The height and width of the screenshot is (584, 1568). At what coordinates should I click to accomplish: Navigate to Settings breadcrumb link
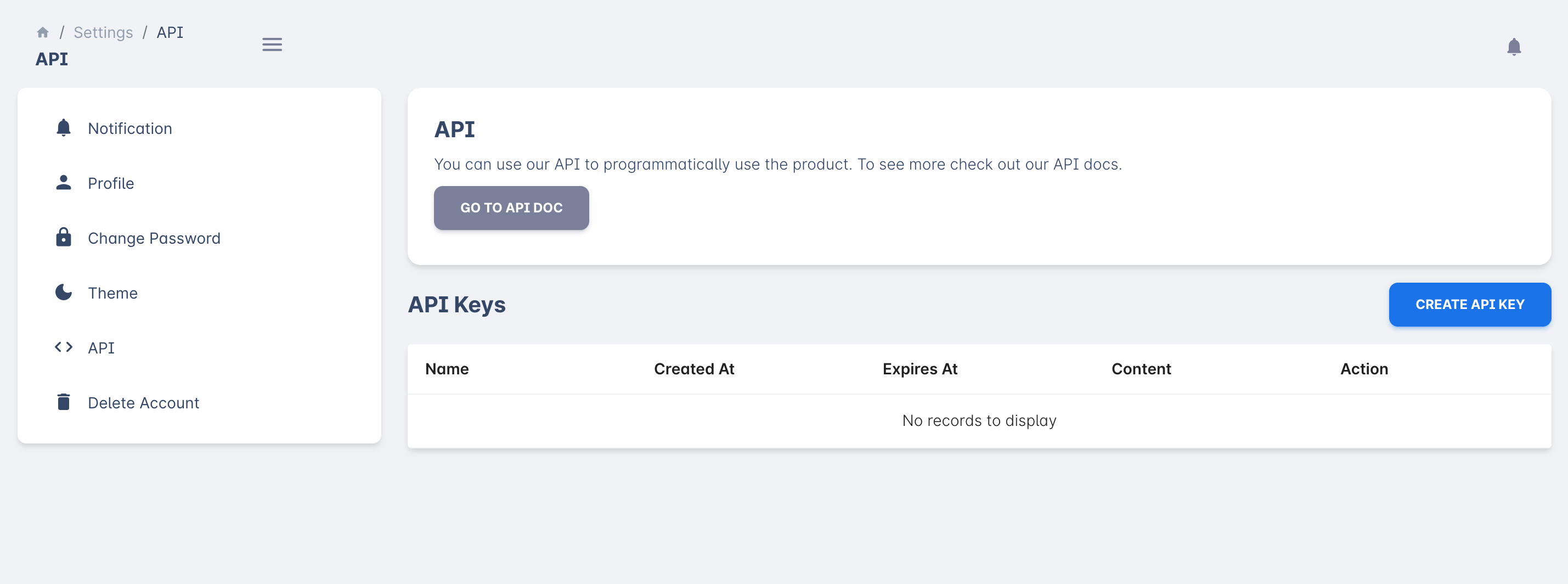pyautogui.click(x=103, y=32)
